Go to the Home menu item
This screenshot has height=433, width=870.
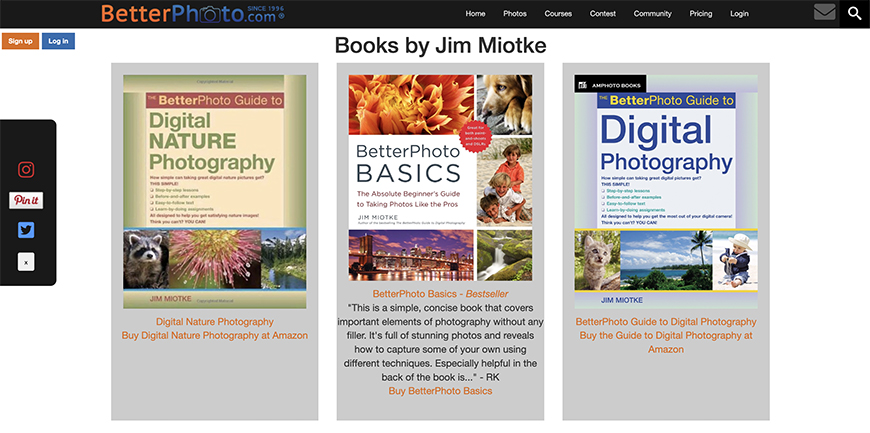pyautogui.click(x=476, y=14)
